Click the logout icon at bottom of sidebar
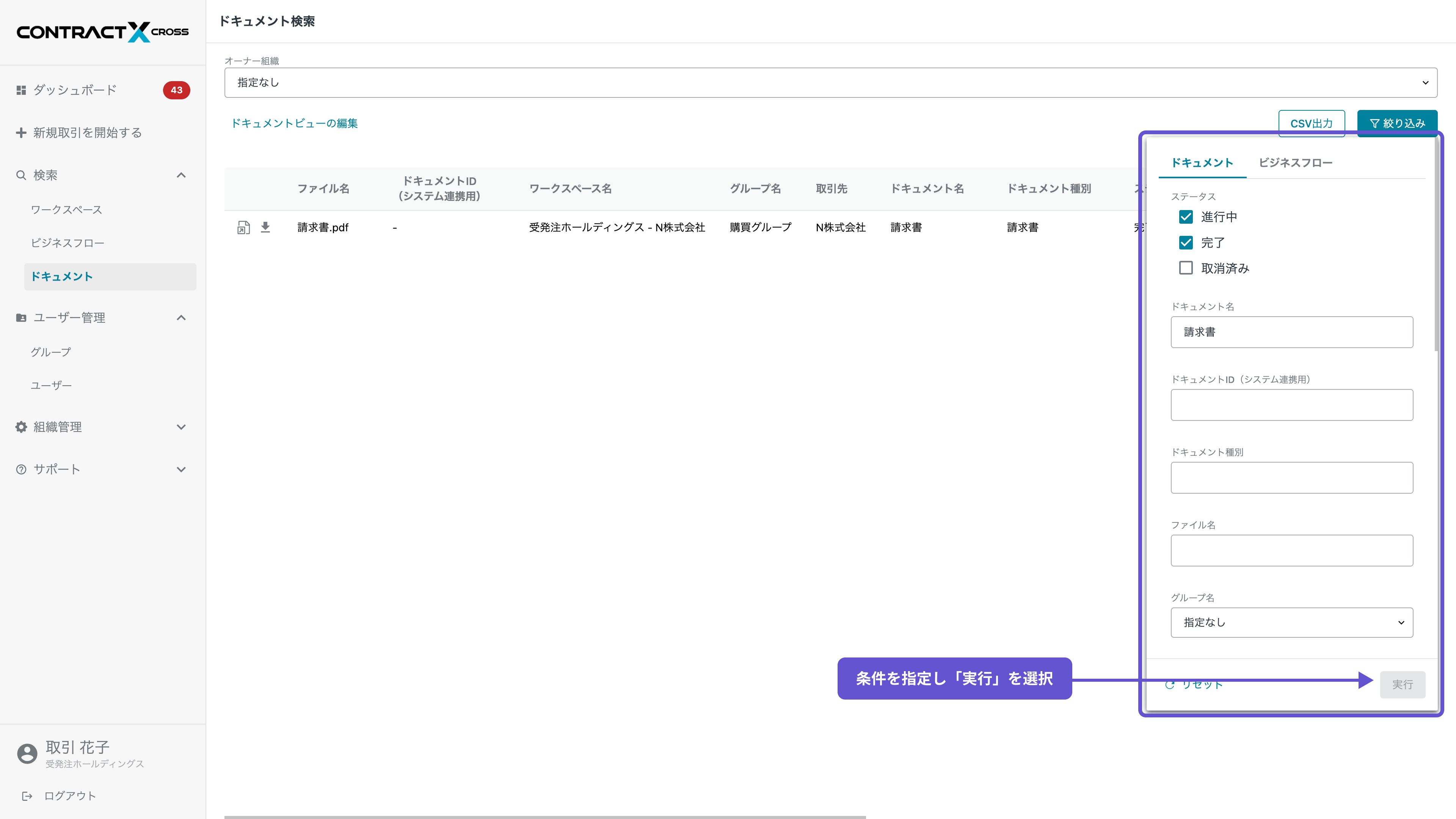This screenshot has width=1456, height=819. [x=27, y=796]
